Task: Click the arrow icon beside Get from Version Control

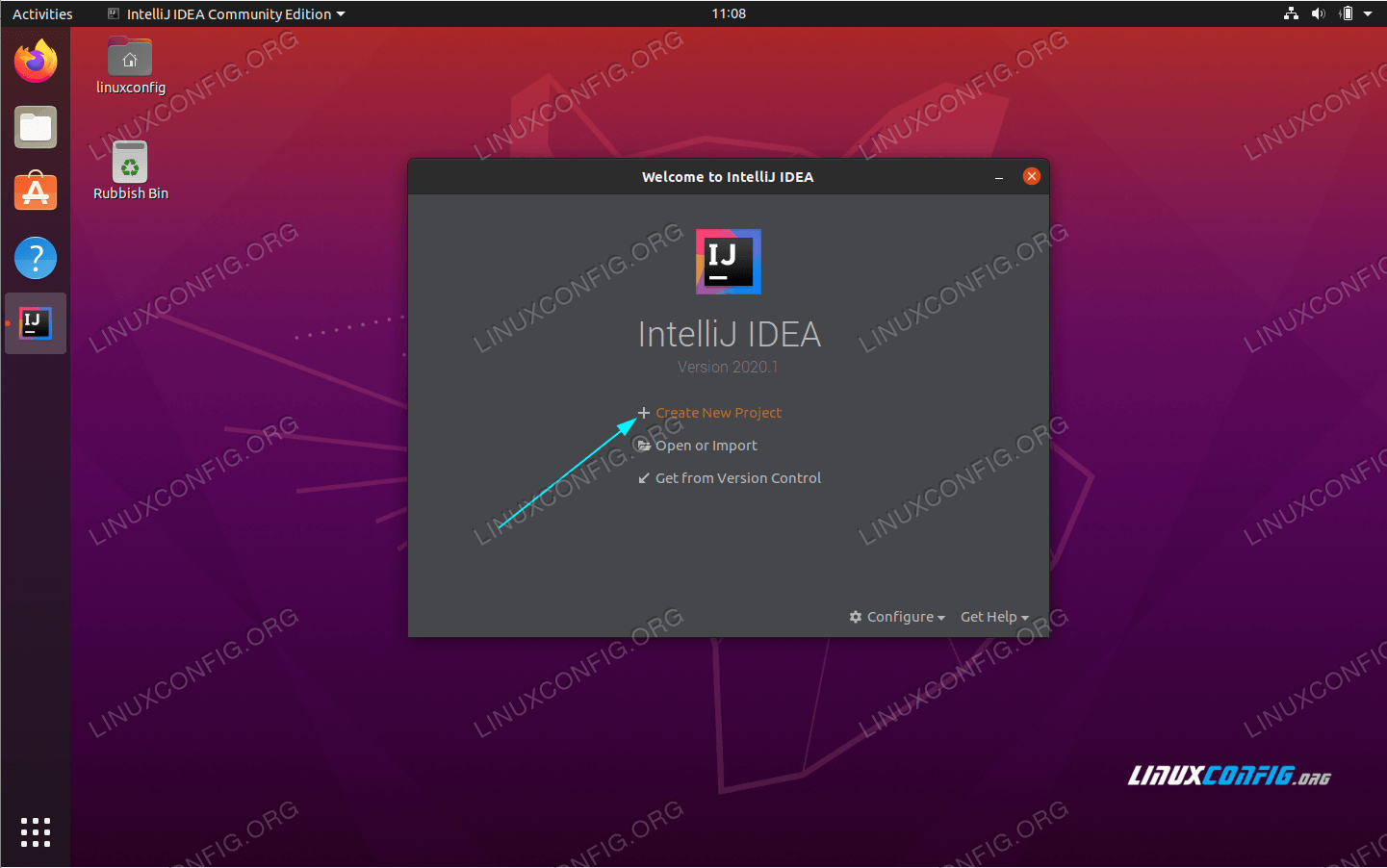Action: [644, 478]
